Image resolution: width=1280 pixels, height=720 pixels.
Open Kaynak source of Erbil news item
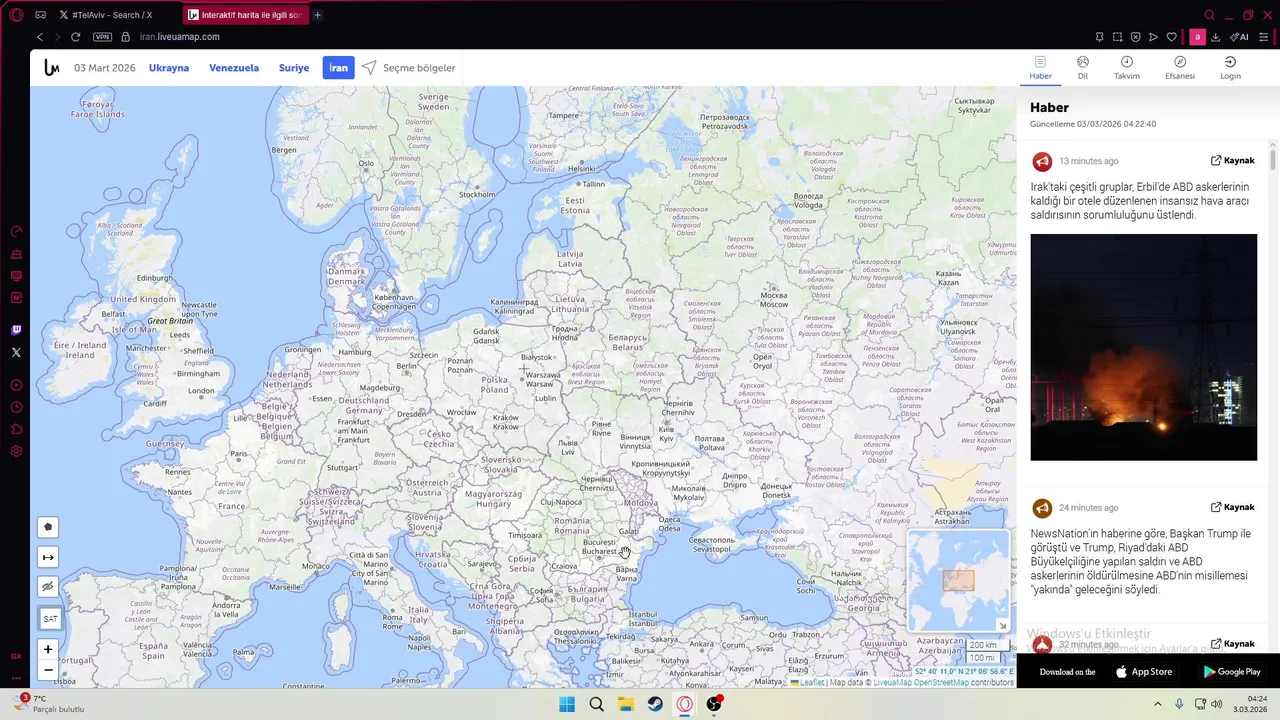(1232, 160)
